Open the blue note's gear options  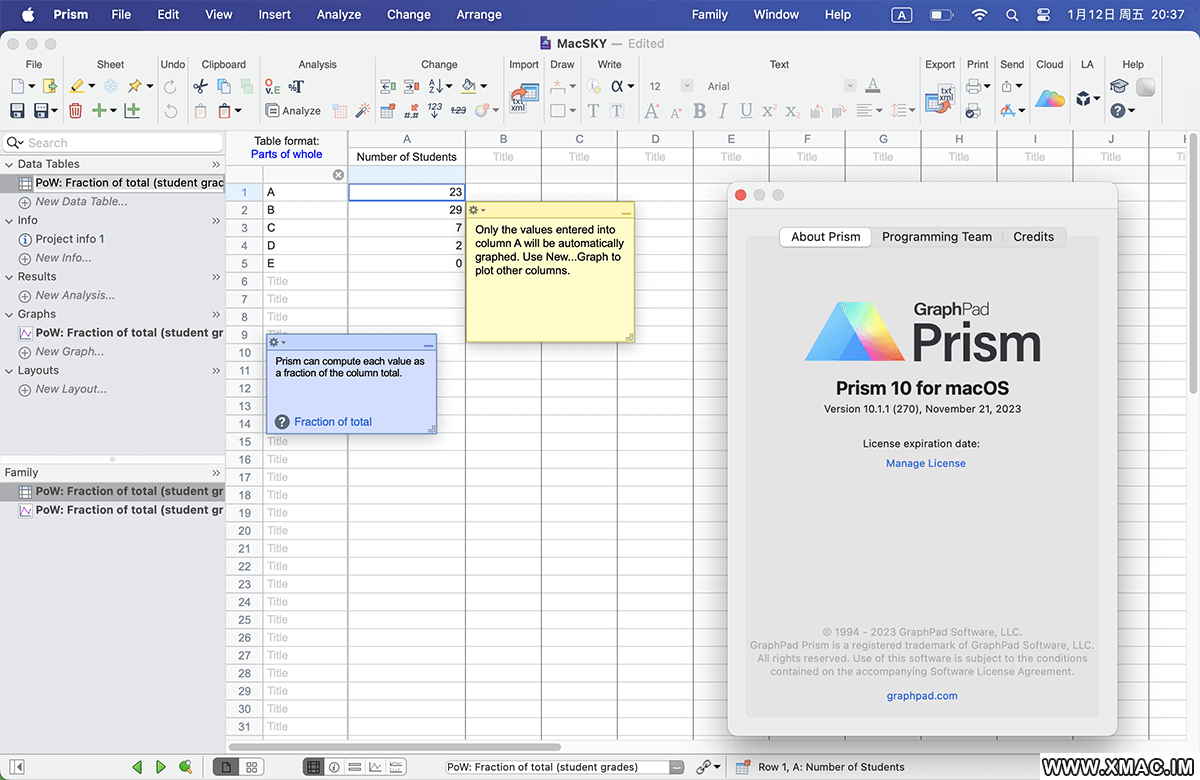(277, 342)
